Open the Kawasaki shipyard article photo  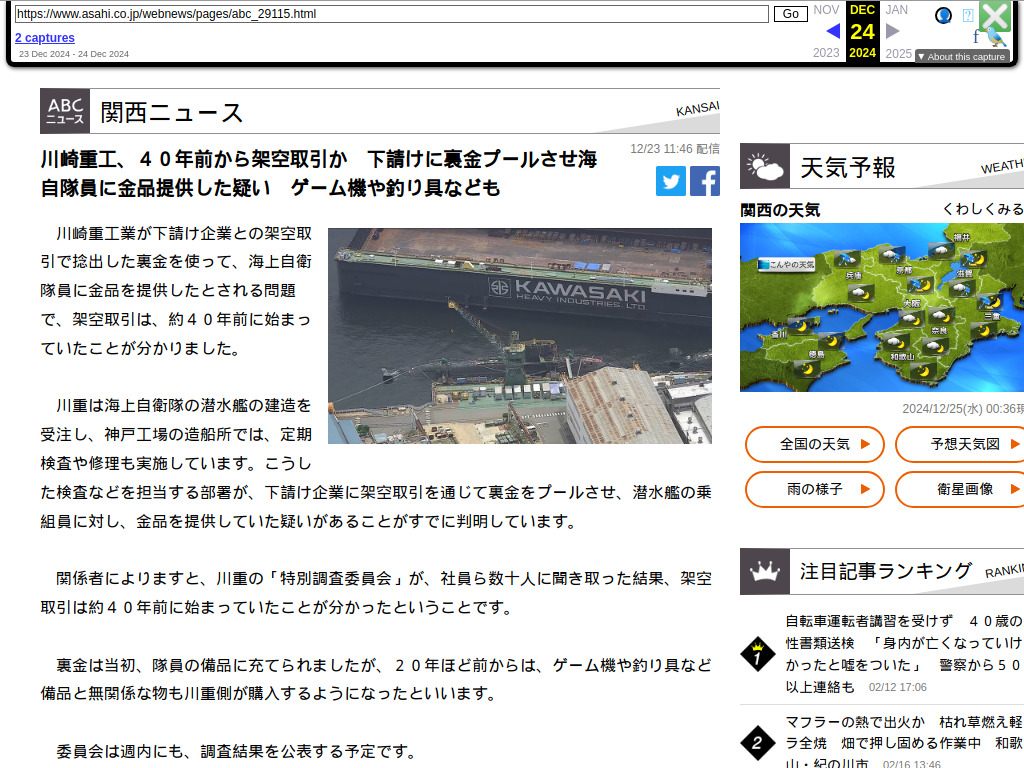click(520, 335)
